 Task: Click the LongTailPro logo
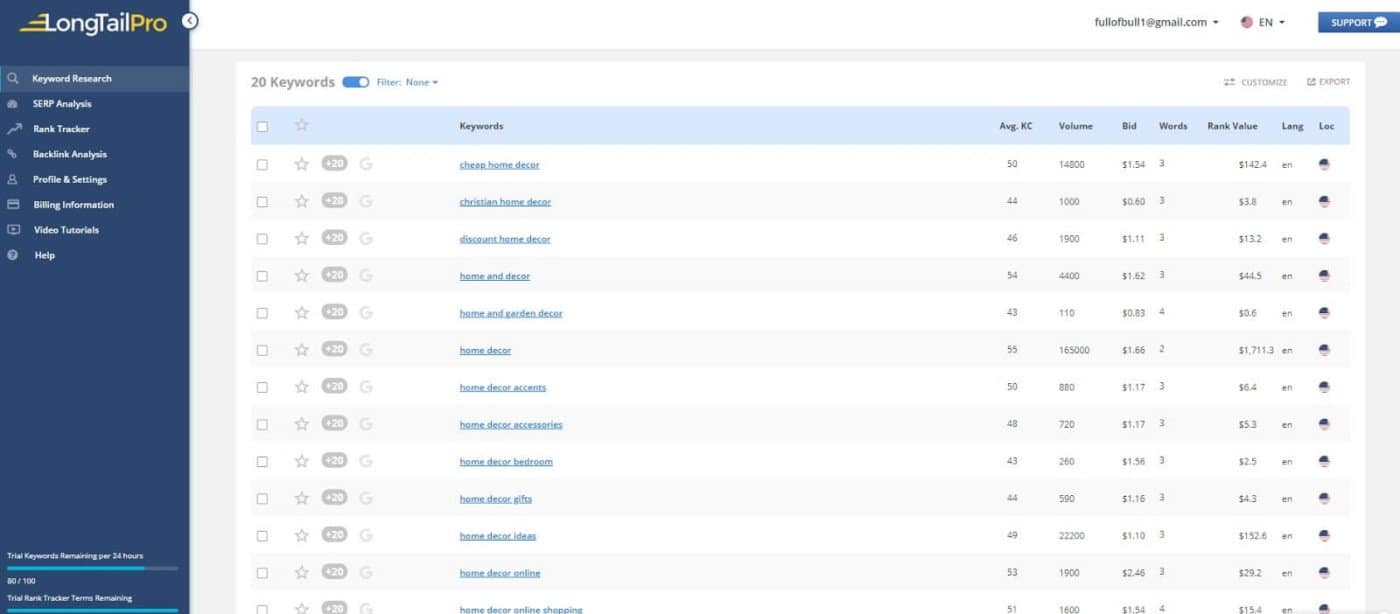(x=93, y=23)
